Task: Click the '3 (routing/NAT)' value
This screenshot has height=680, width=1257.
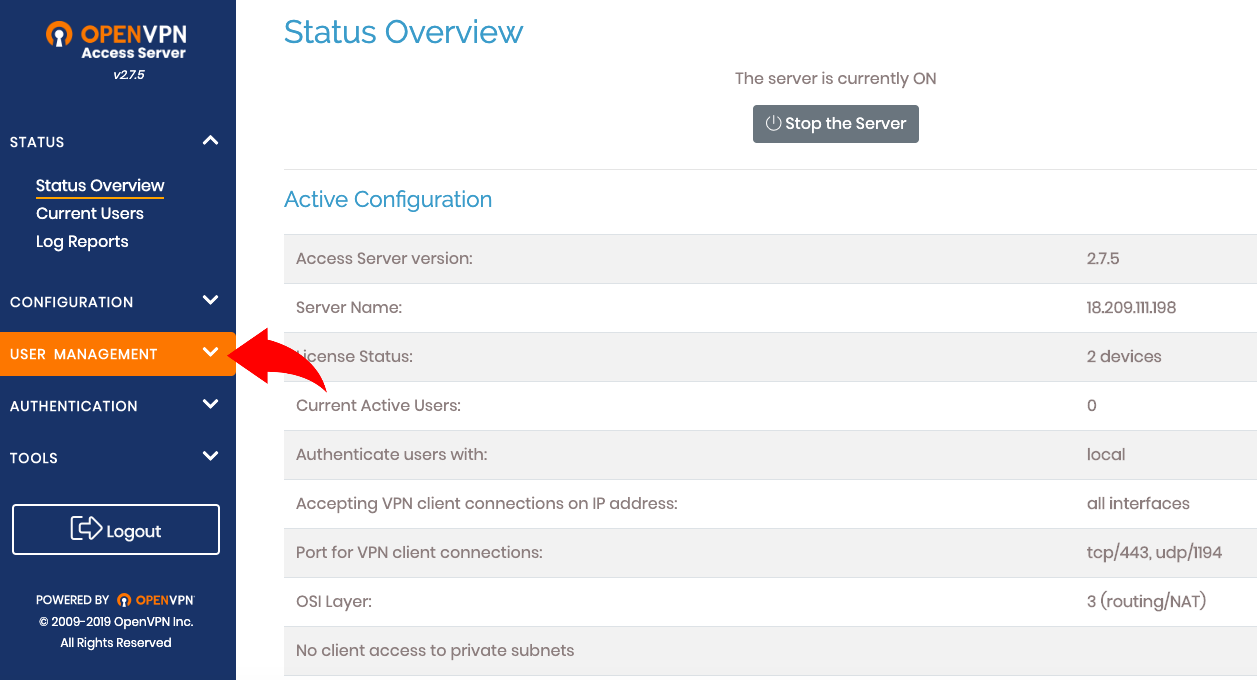Action: [x=1147, y=602]
